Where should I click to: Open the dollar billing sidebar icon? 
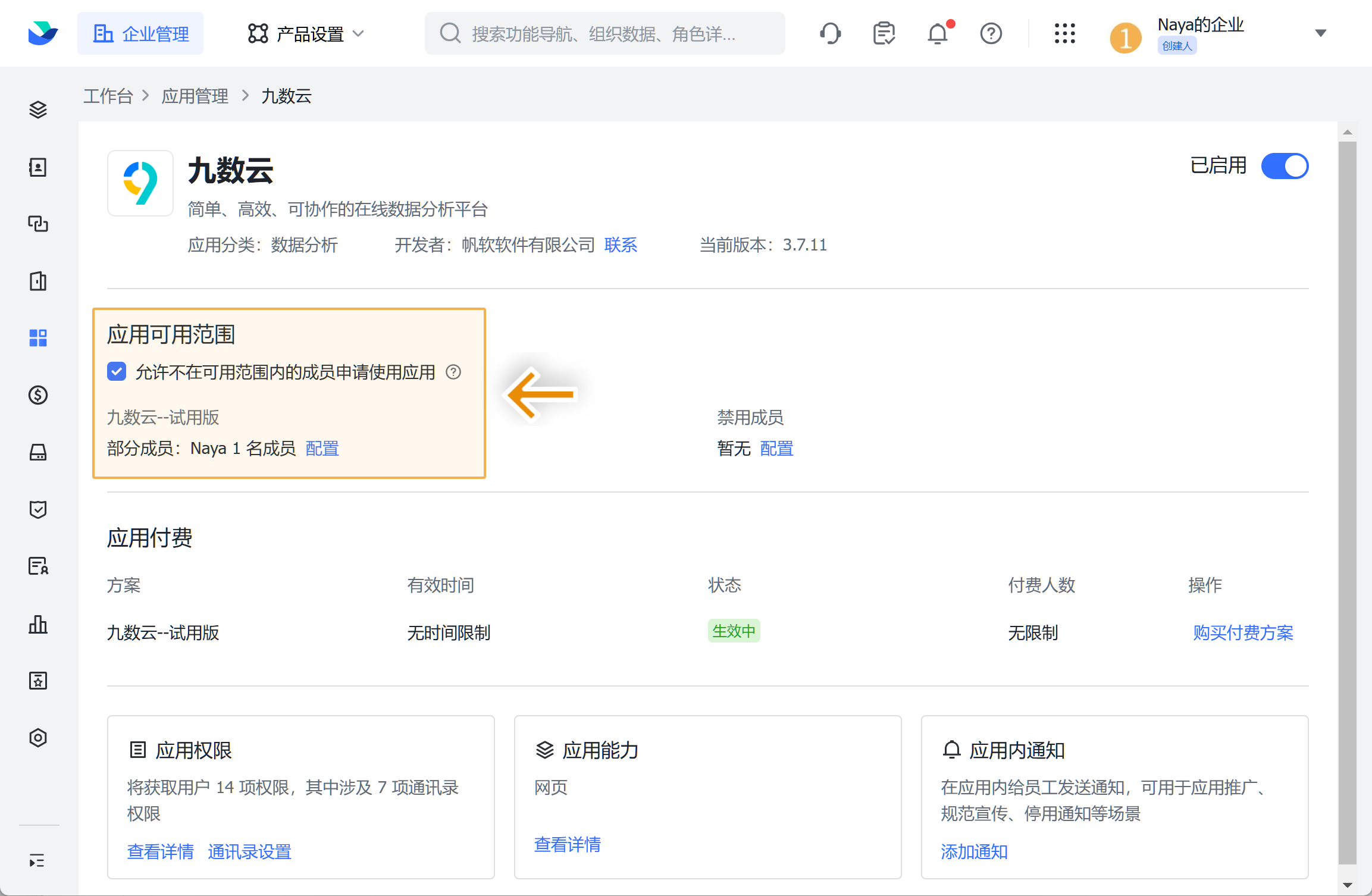[x=38, y=395]
